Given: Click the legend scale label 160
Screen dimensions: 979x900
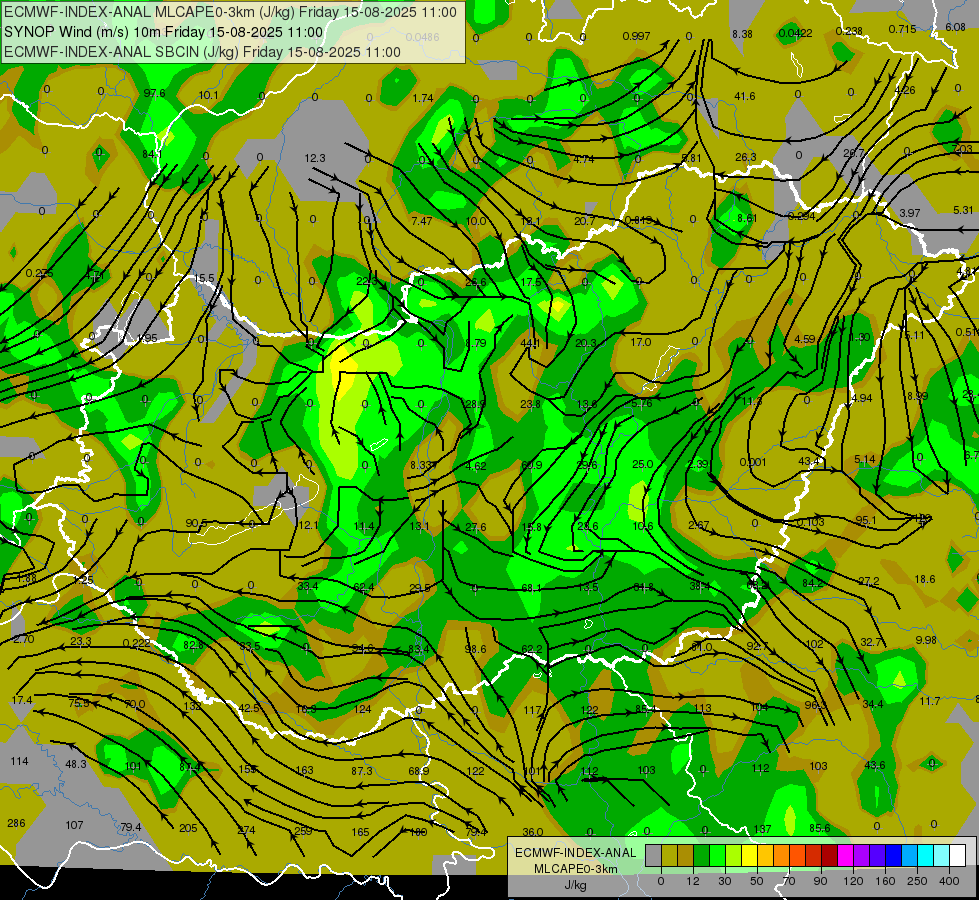Looking at the screenshot, I should (x=885, y=881).
